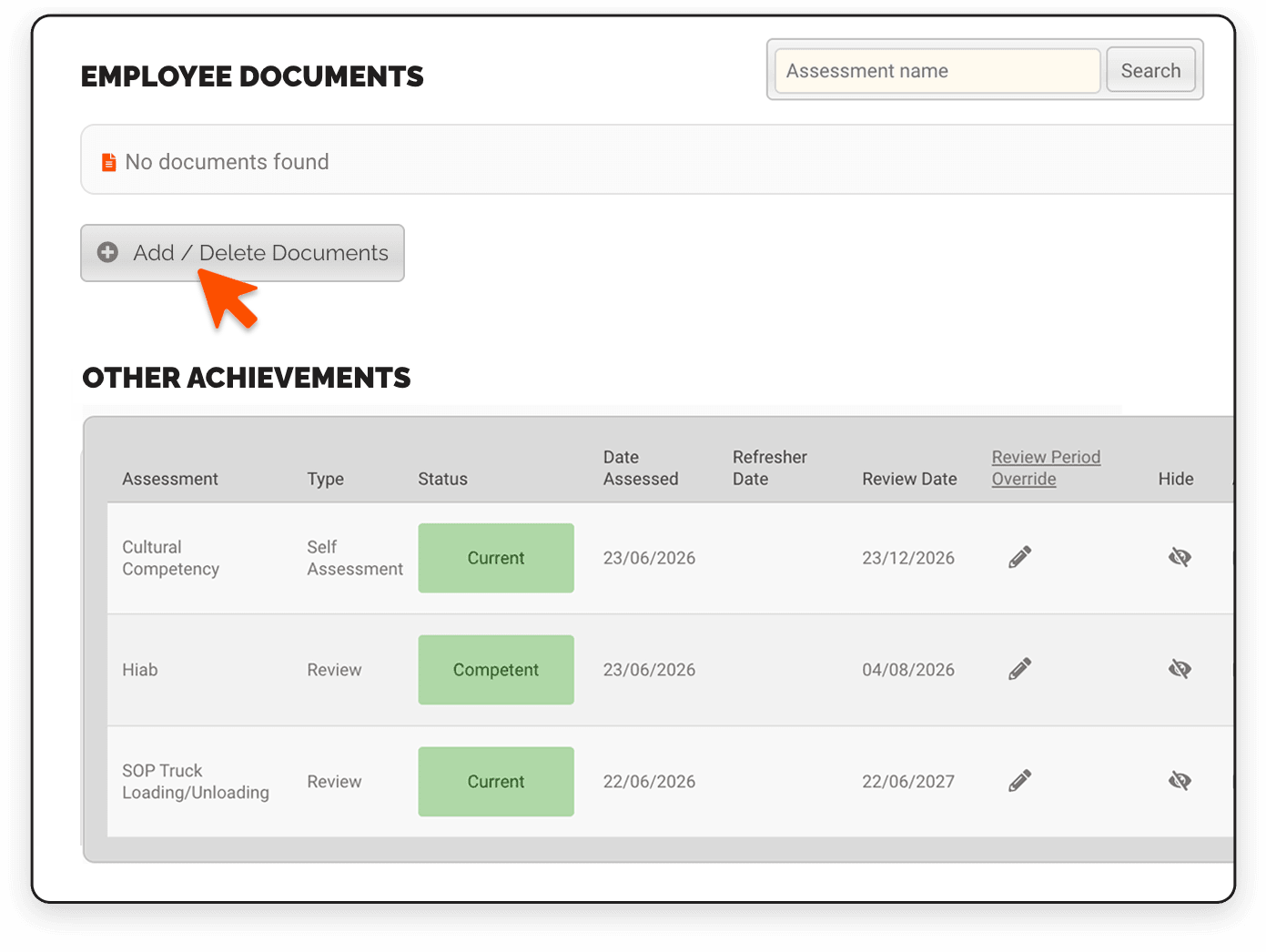Click the Employee Documents heading
Viewport: 1266px width, 952px height.
252,76
